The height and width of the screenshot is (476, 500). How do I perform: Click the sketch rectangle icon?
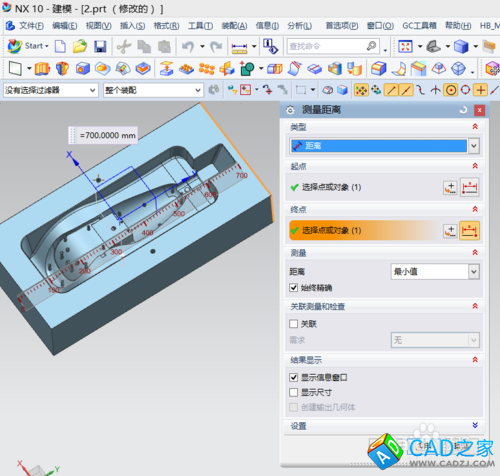click(15, 69)
